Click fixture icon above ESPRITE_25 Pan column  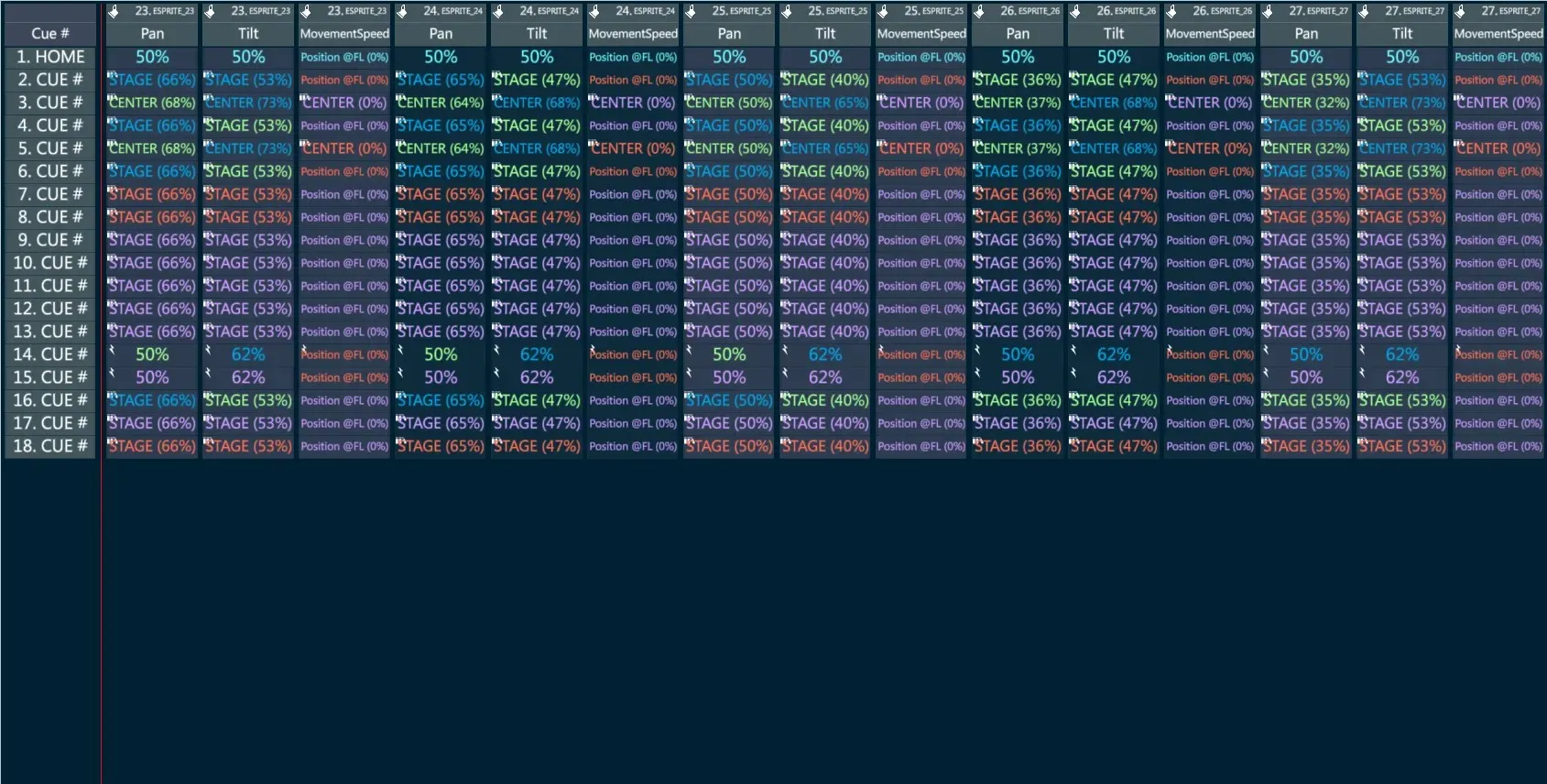691,12
